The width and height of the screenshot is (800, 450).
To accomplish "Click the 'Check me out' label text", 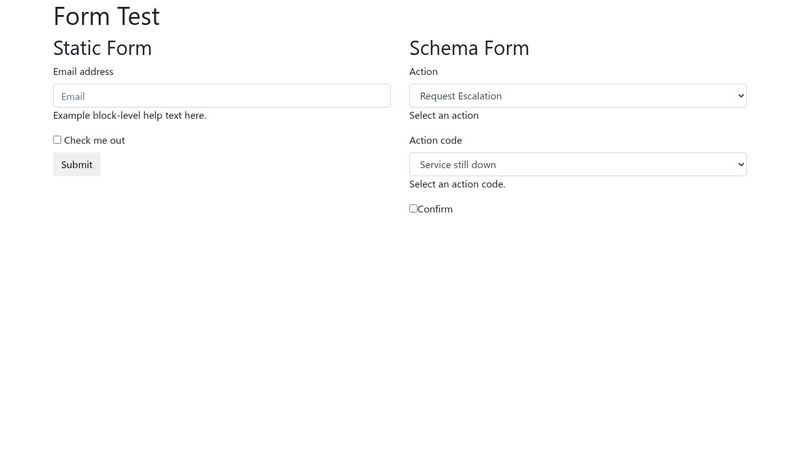I will click(94, 141).
